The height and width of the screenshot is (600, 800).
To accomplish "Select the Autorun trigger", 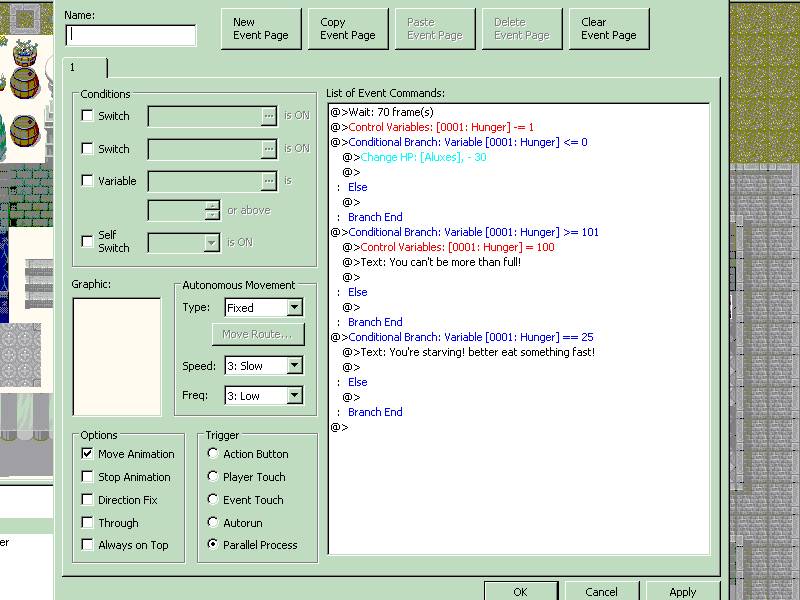I will (x=213, y=522).
